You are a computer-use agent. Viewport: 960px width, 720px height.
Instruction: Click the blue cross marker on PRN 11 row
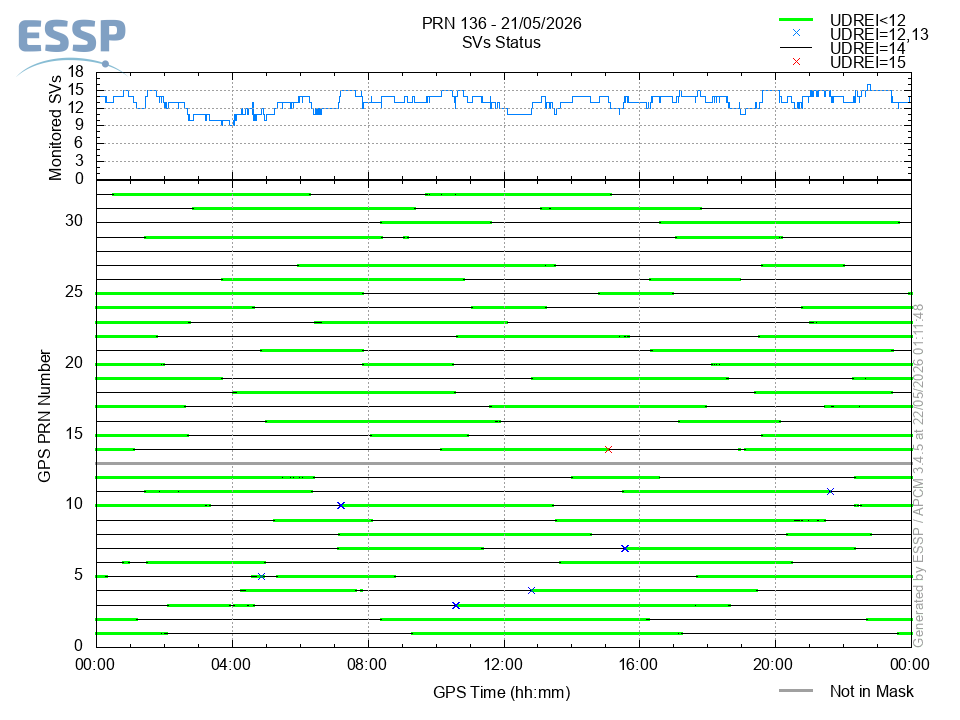pyautogui.click(x=830, y=492)
